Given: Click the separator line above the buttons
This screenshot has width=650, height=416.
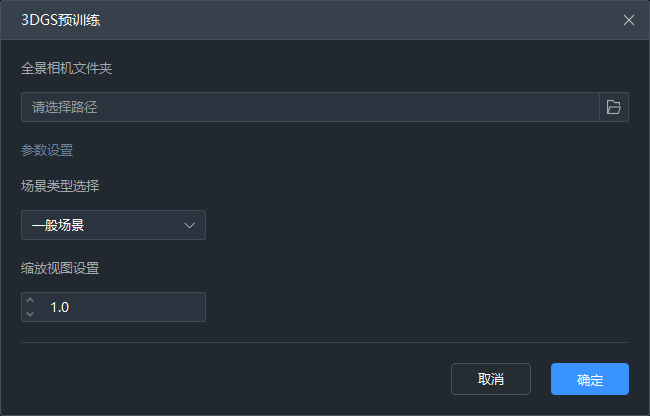Looking at the screenshot, I should [325, 342].
